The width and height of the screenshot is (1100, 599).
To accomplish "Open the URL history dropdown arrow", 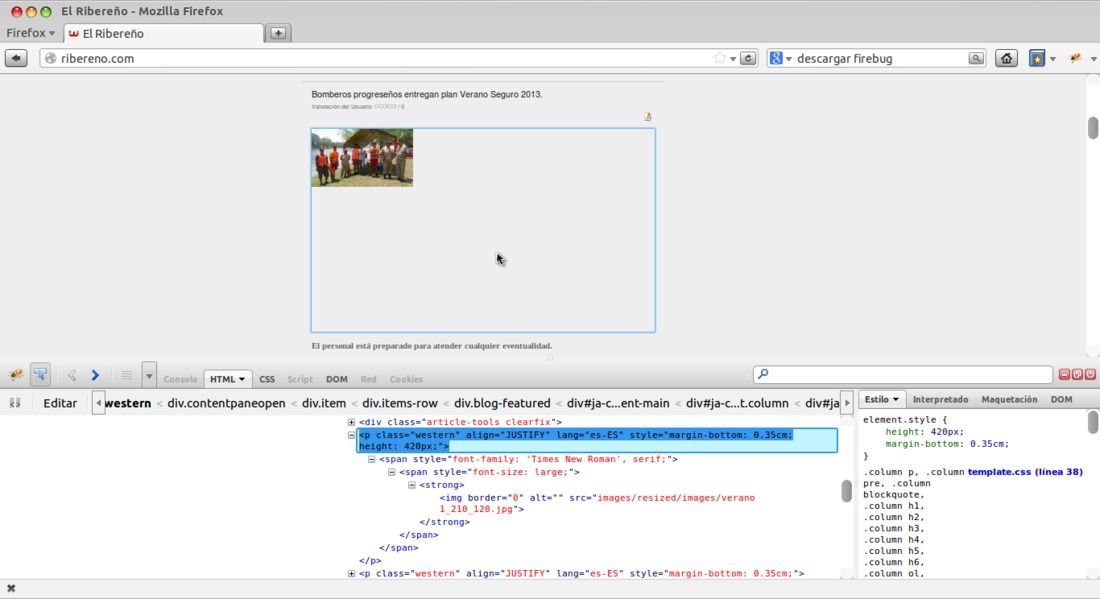I will point(732,59).
